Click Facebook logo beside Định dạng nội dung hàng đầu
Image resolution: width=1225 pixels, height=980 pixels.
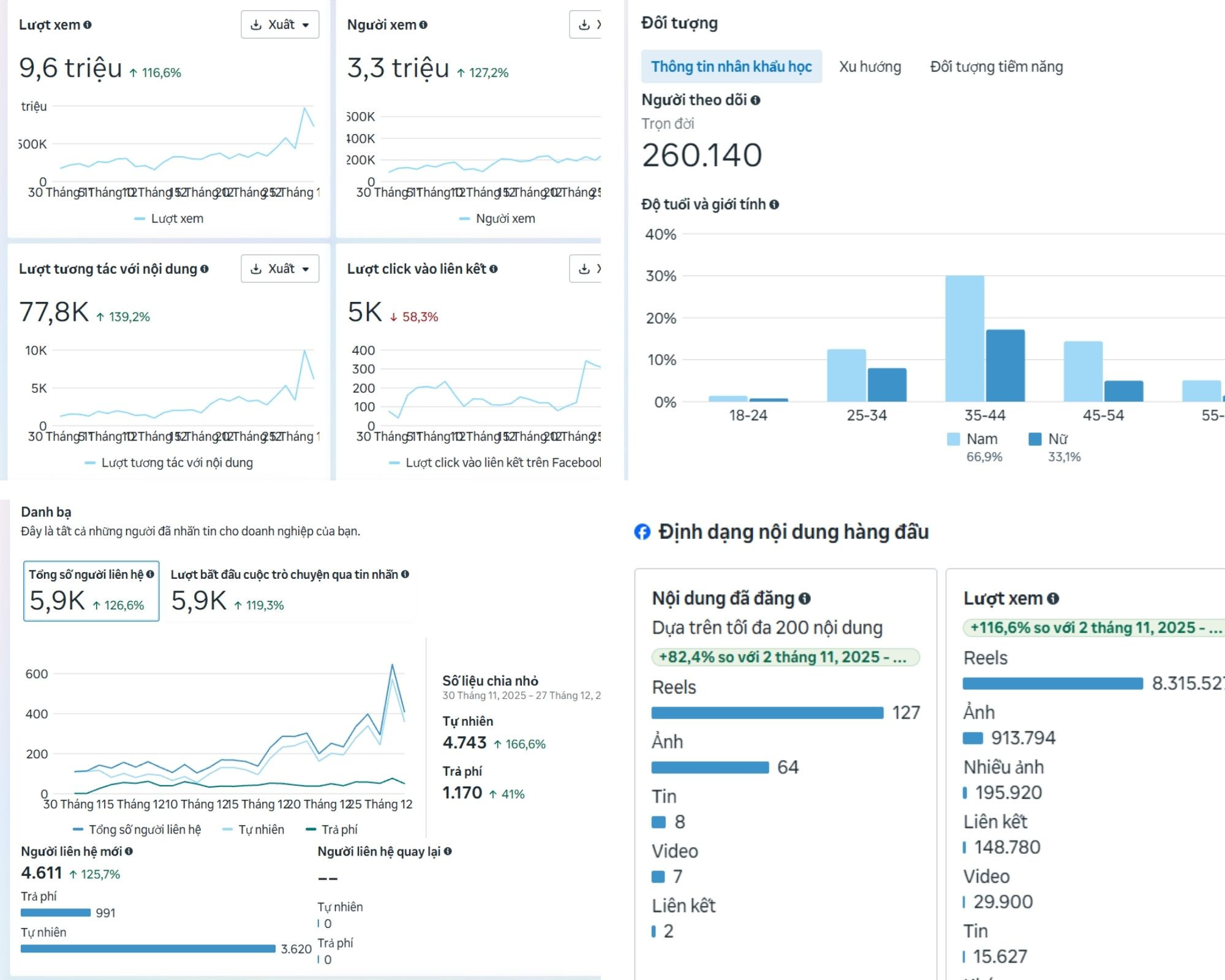(642, 532)
